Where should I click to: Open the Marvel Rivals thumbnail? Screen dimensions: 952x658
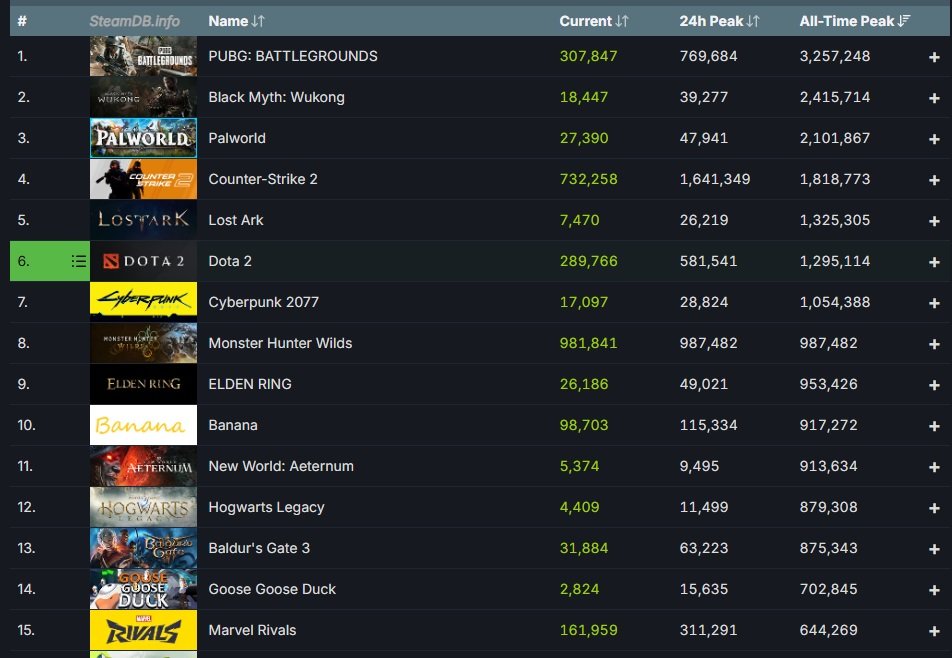pos(143,630)
